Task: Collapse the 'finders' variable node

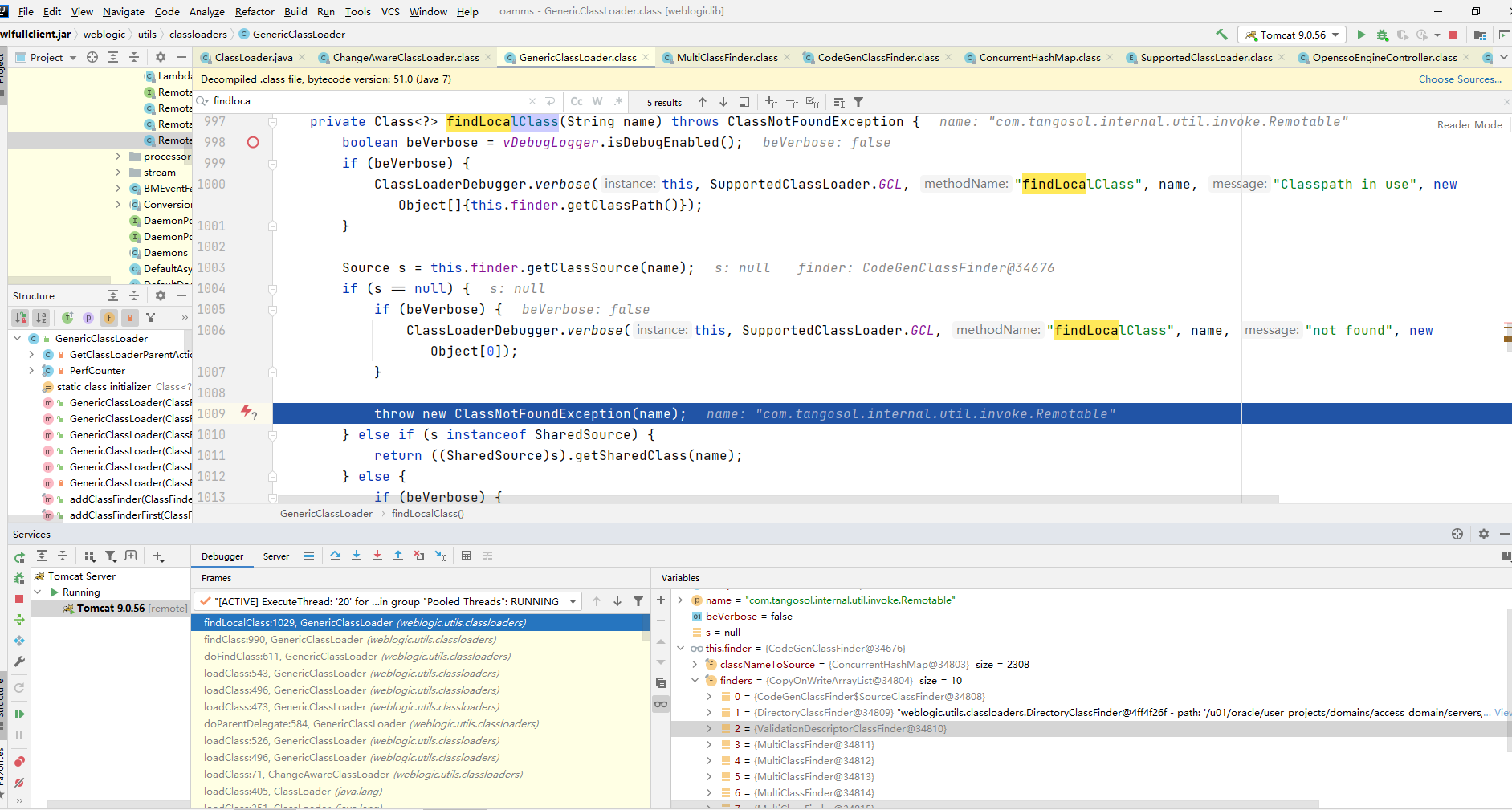Action: 695,680
